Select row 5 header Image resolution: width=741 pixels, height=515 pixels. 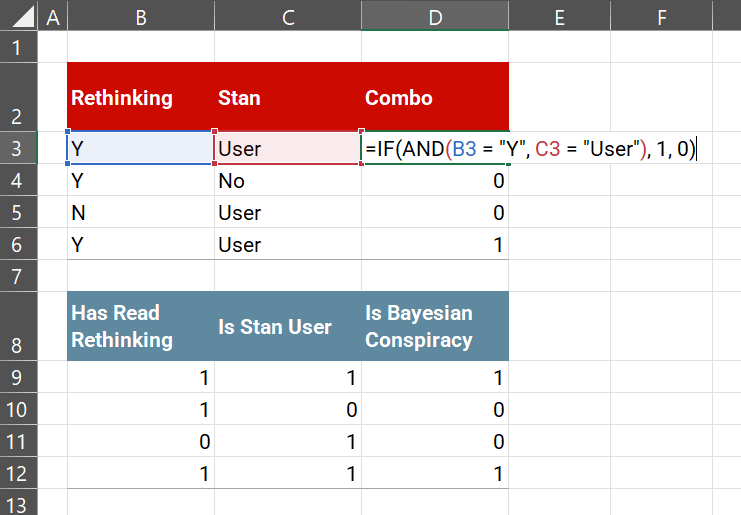(18, 212)
